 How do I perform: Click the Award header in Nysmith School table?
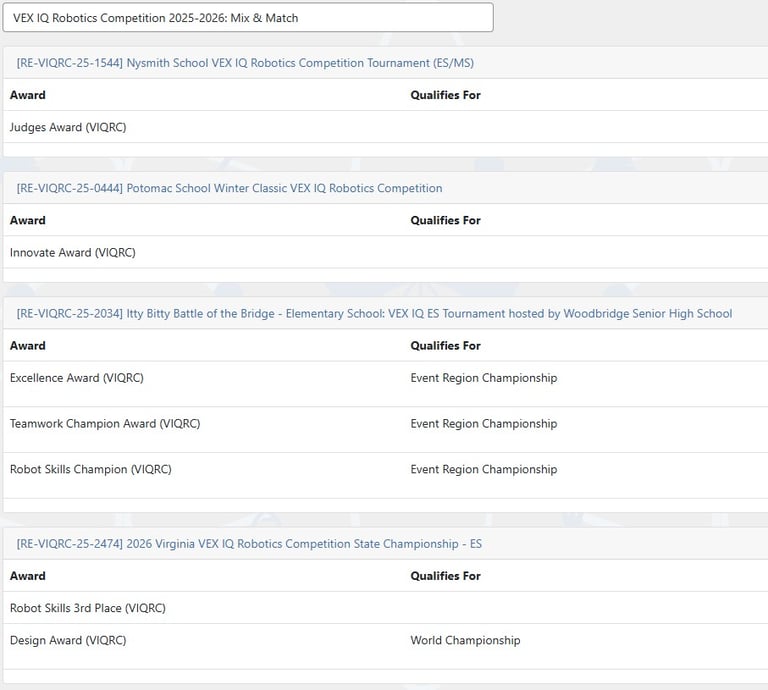[27, 95]
